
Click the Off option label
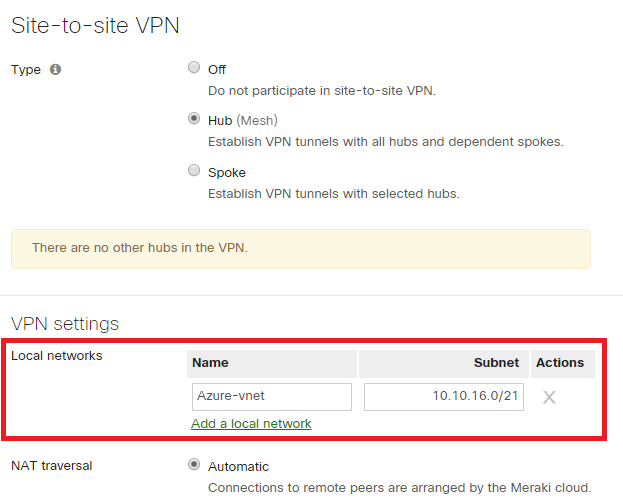click(217, 70)
